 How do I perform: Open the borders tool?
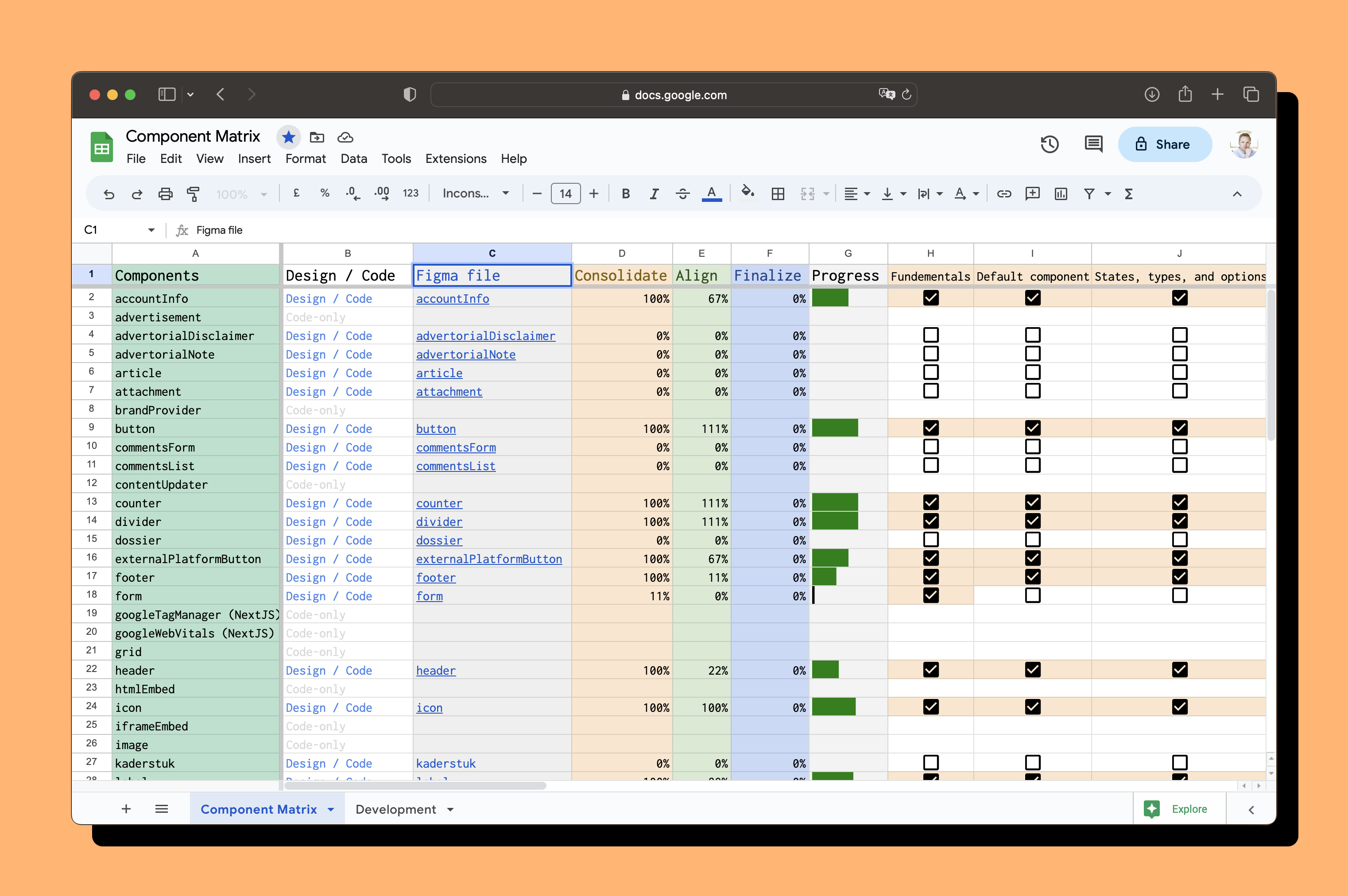(x=778, y=194)
